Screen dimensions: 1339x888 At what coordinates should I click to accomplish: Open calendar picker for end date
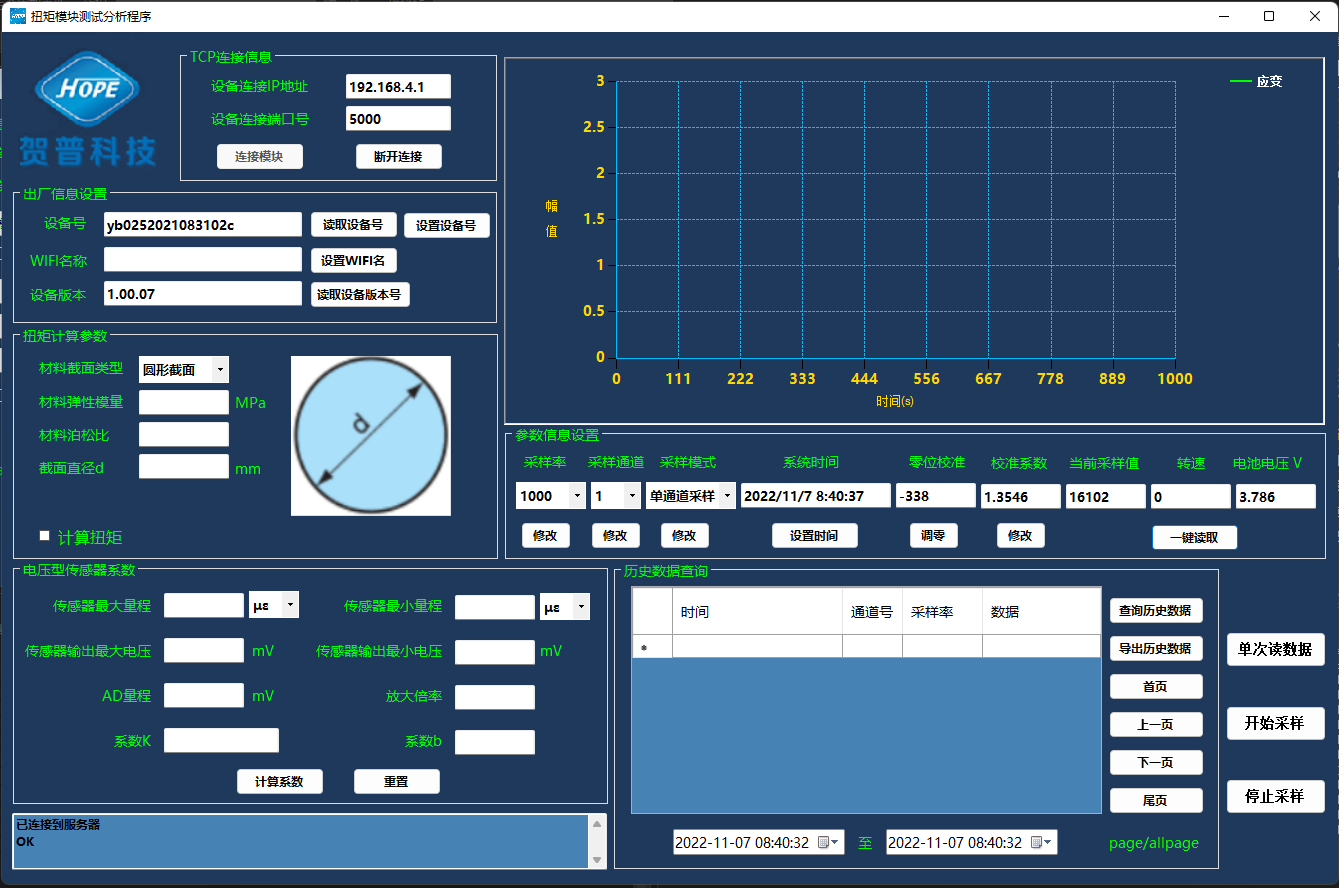click(x=1043, y=843)
